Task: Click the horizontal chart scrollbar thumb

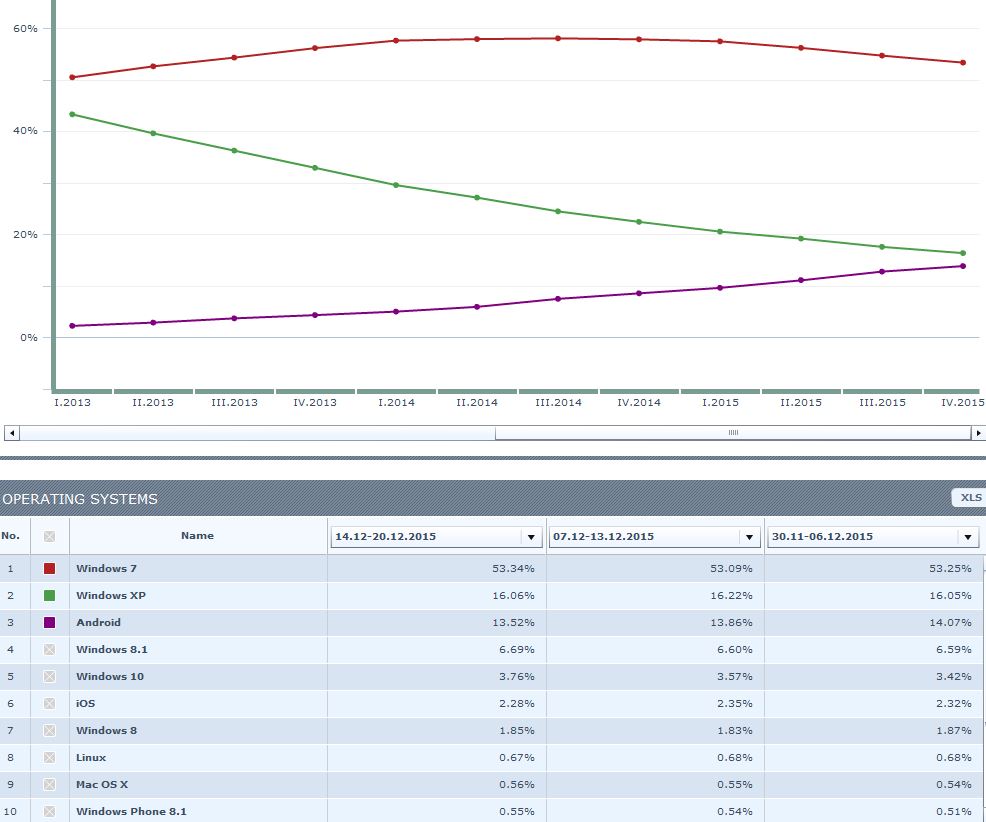Action: 733,433
